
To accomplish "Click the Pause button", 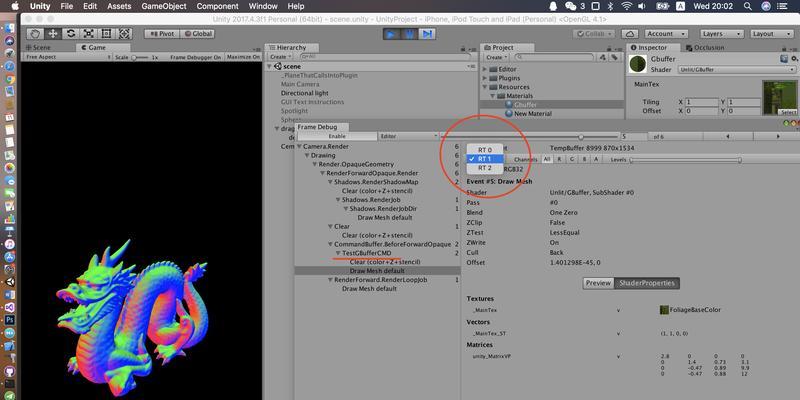I will 409,34.
